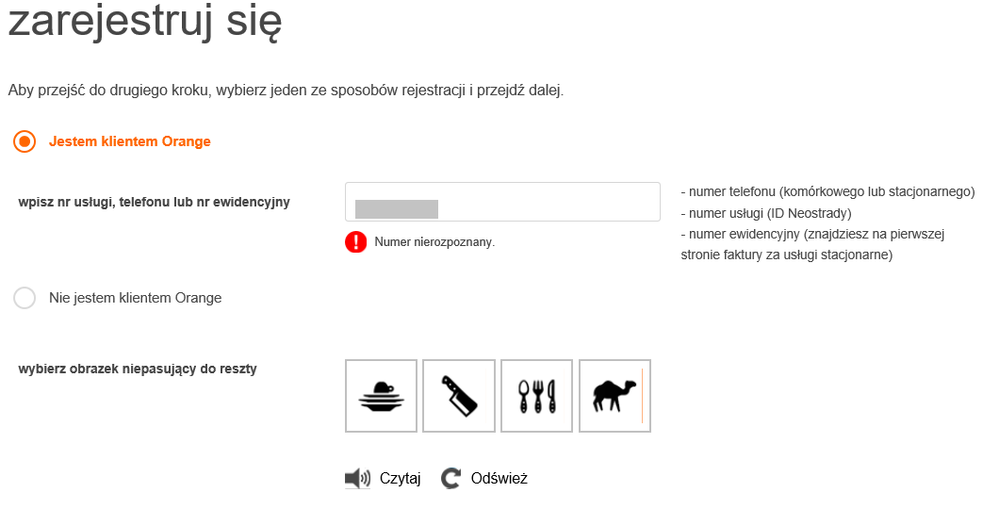Select the camel captcha image
This screenshot has width=999, height=510.
(x=614, y=396)
